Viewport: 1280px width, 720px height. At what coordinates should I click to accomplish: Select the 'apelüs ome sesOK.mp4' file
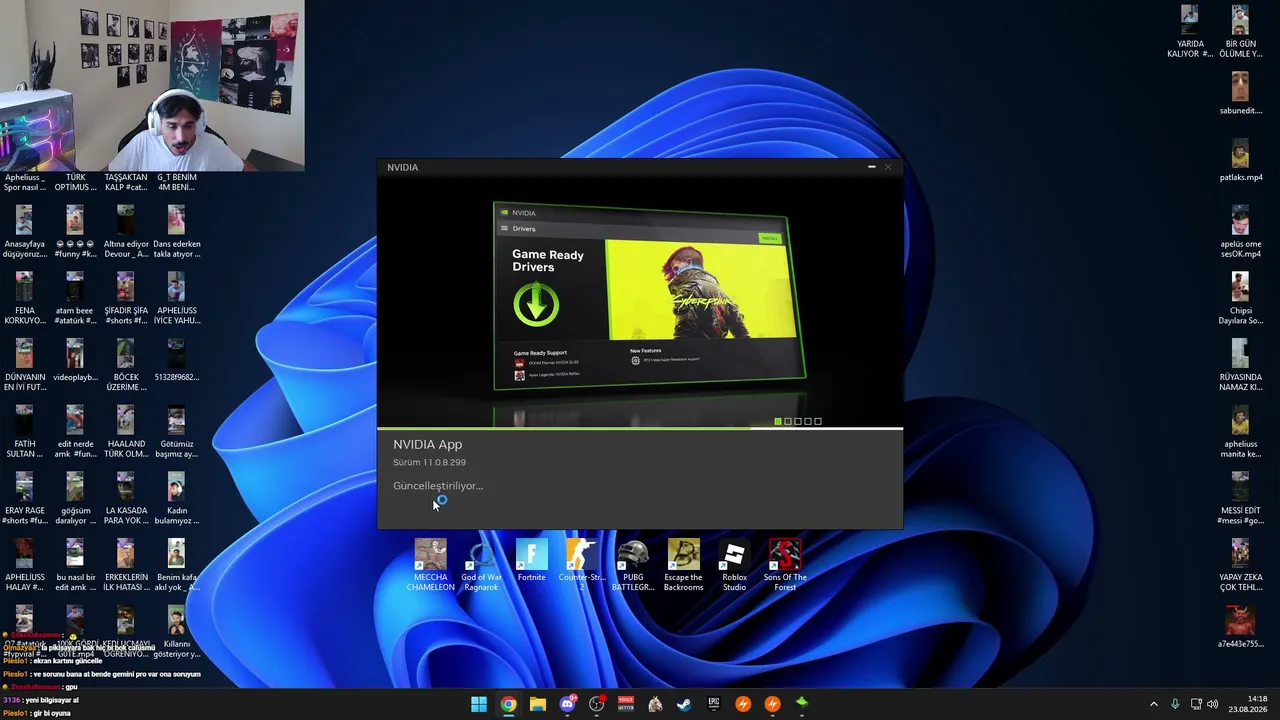[x=1240, y=232]
